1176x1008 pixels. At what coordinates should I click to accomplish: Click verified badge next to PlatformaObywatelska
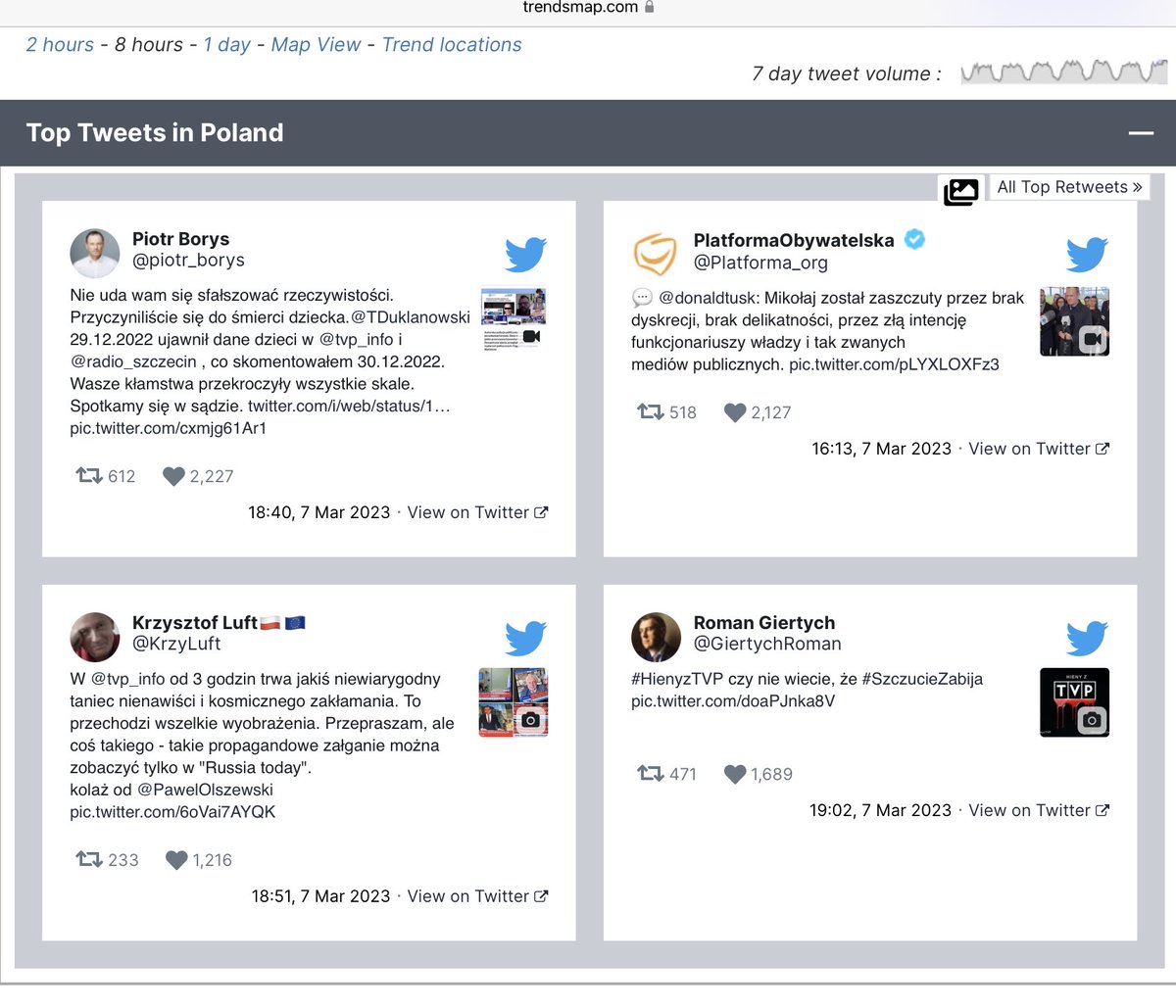(x=914, y=239)
